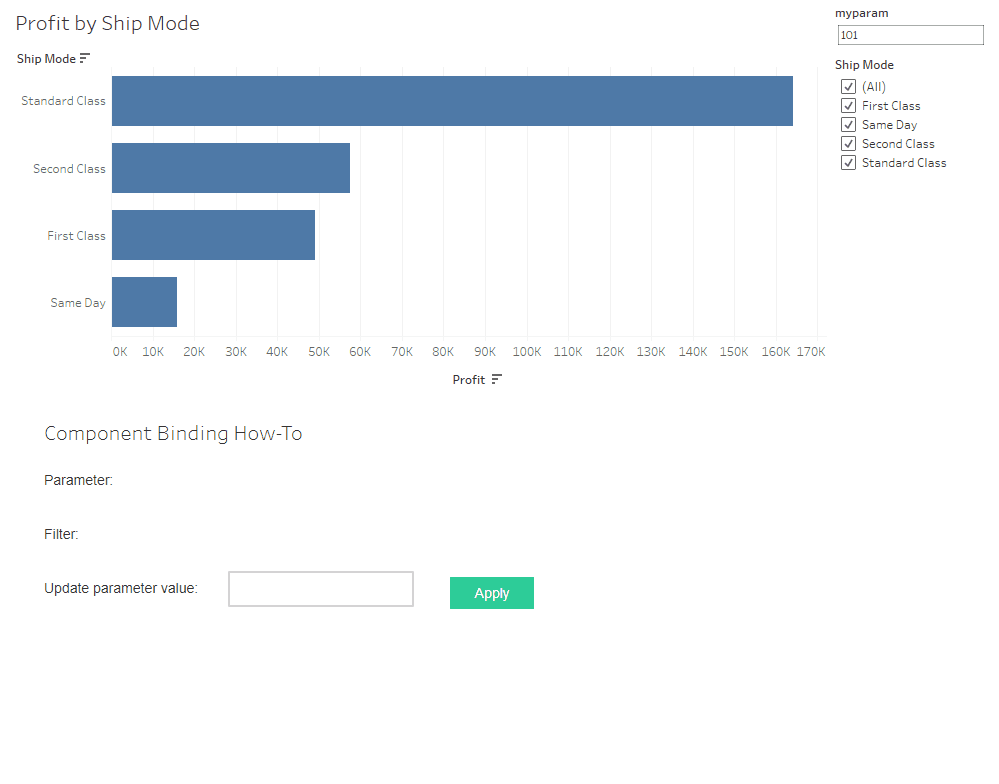
Task: Click the sort icon beside Ship Mode header
Action: pyautogui.click(x=85, y=58)
